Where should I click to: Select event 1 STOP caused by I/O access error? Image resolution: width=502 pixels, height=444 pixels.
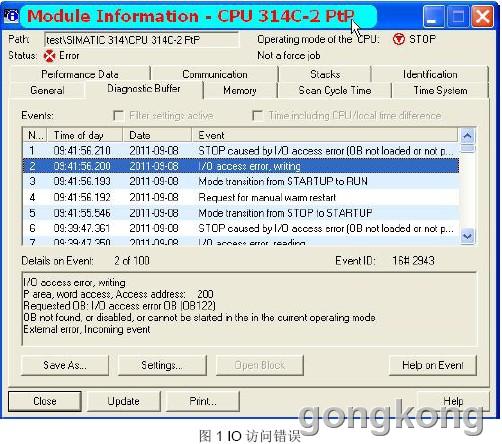click(241, 151)
